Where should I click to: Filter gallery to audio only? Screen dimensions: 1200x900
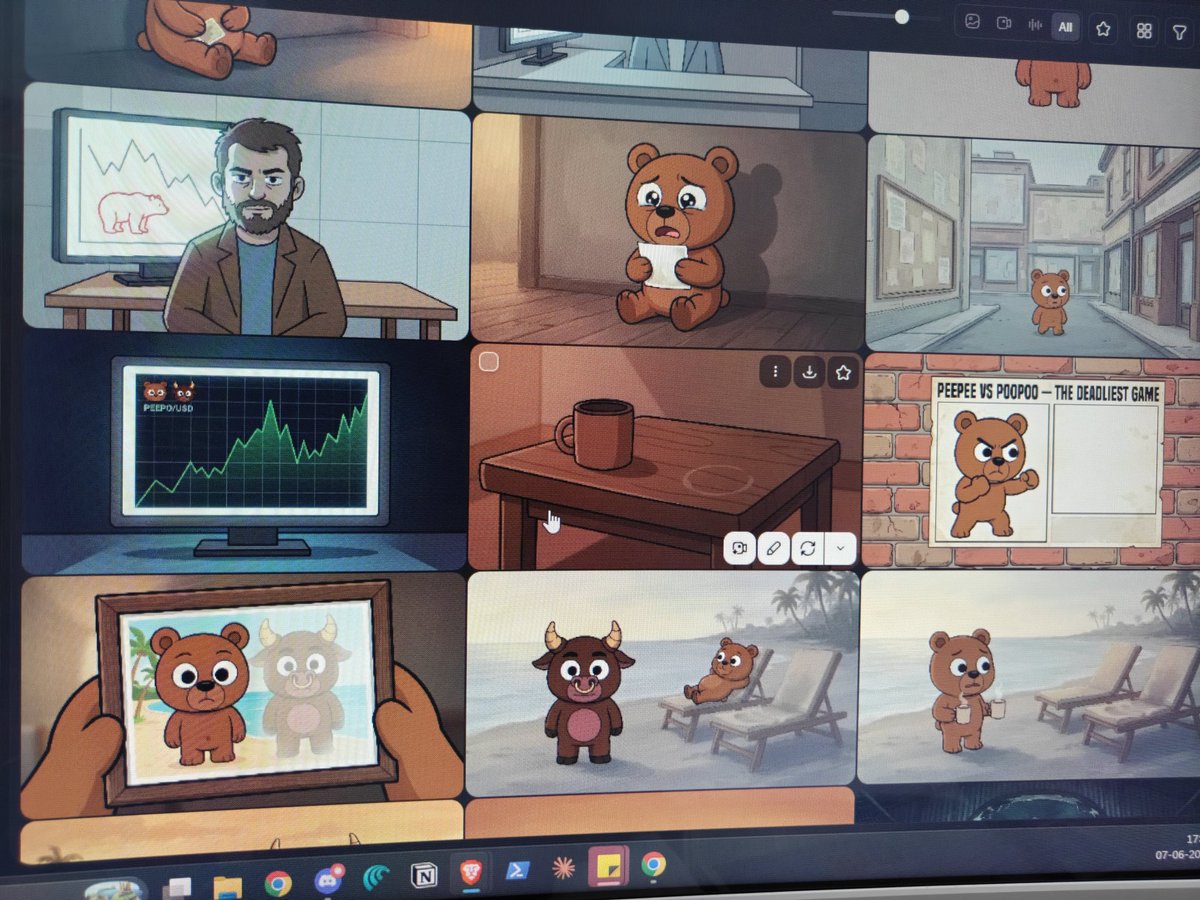coord(1034,24)
